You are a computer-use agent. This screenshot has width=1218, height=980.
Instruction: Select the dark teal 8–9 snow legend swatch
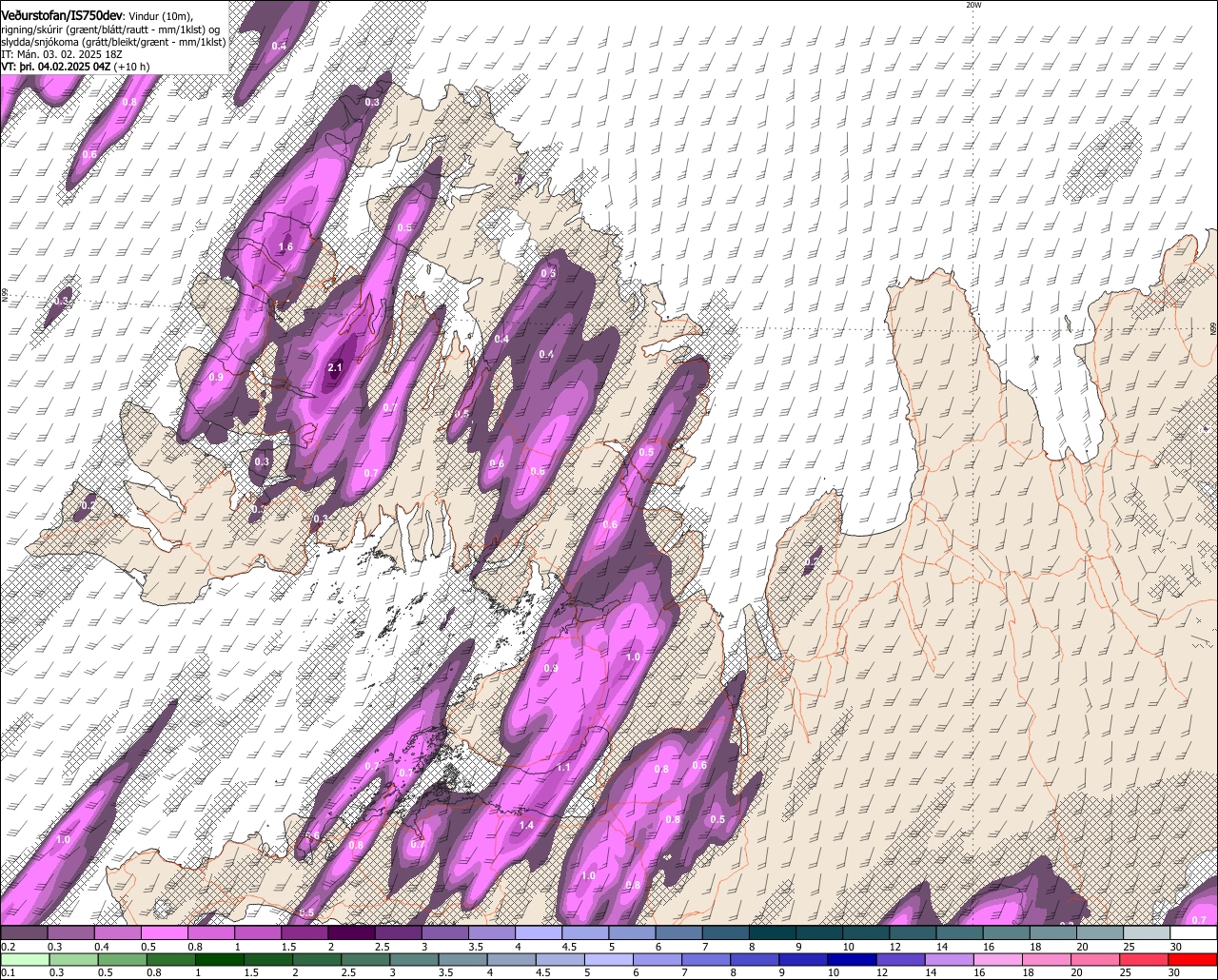(x=773, y=933)
